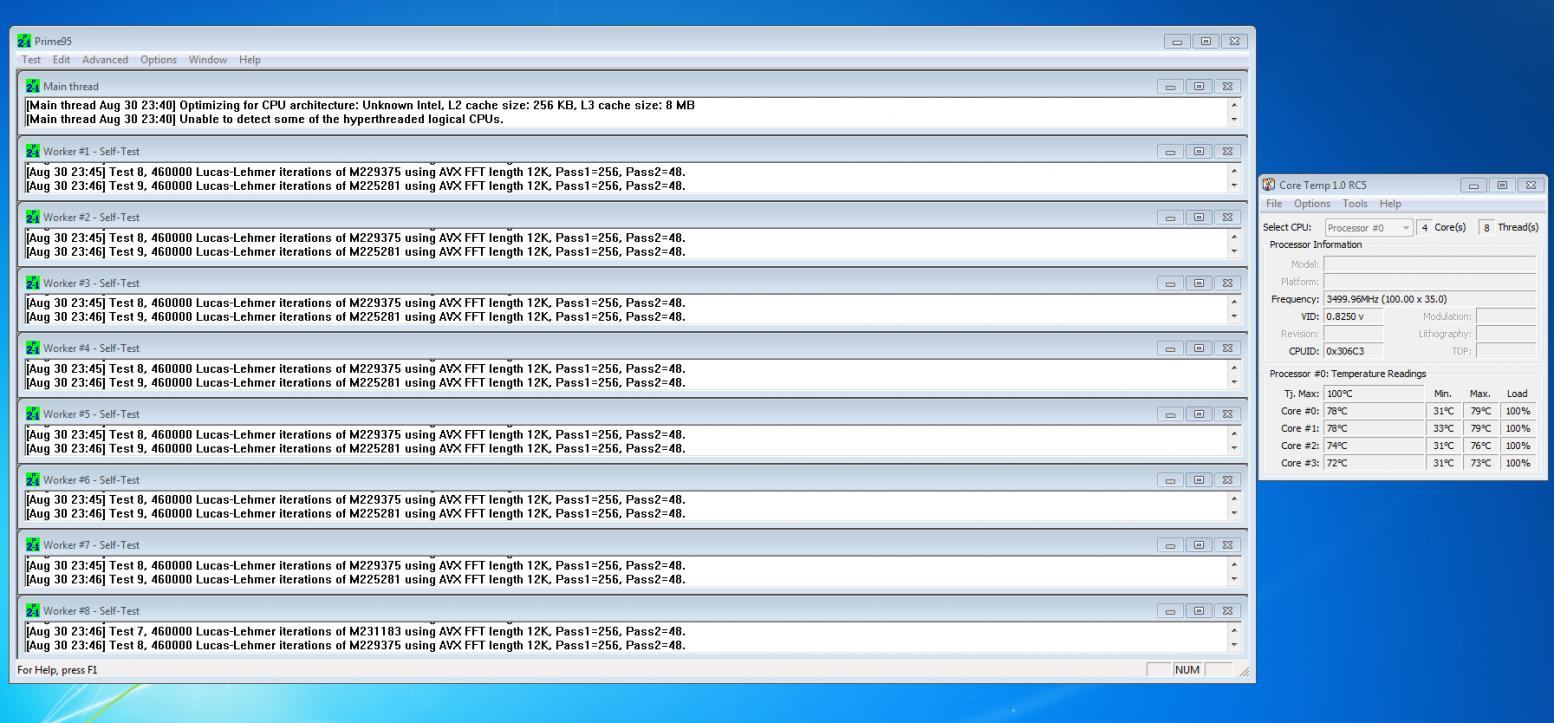The height and width of the screenshot is (723, 1554).
Task: Click the Worker #8 window icon
Action: 33,610
